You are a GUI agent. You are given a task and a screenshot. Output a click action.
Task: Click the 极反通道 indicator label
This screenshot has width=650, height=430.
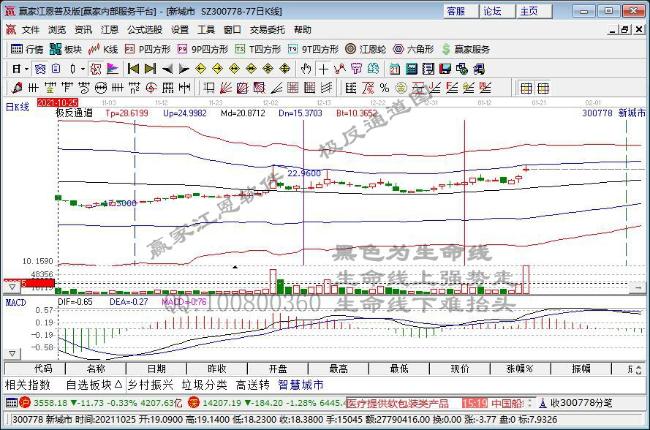click(x=74, y=113)
